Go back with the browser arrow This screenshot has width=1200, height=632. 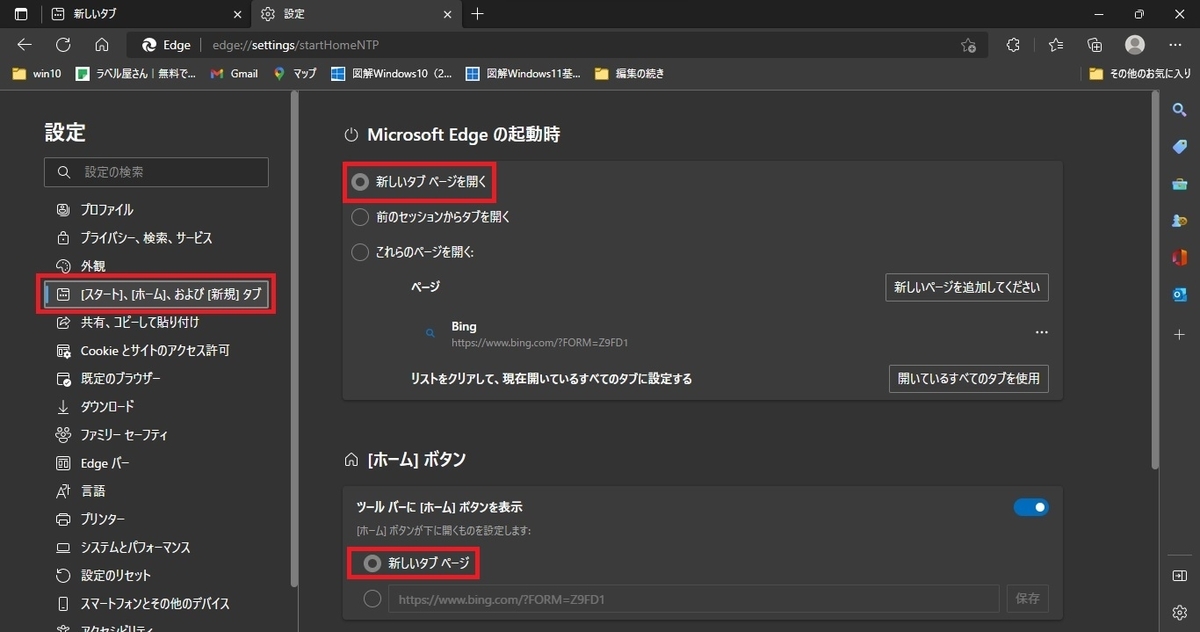(25, 45)
